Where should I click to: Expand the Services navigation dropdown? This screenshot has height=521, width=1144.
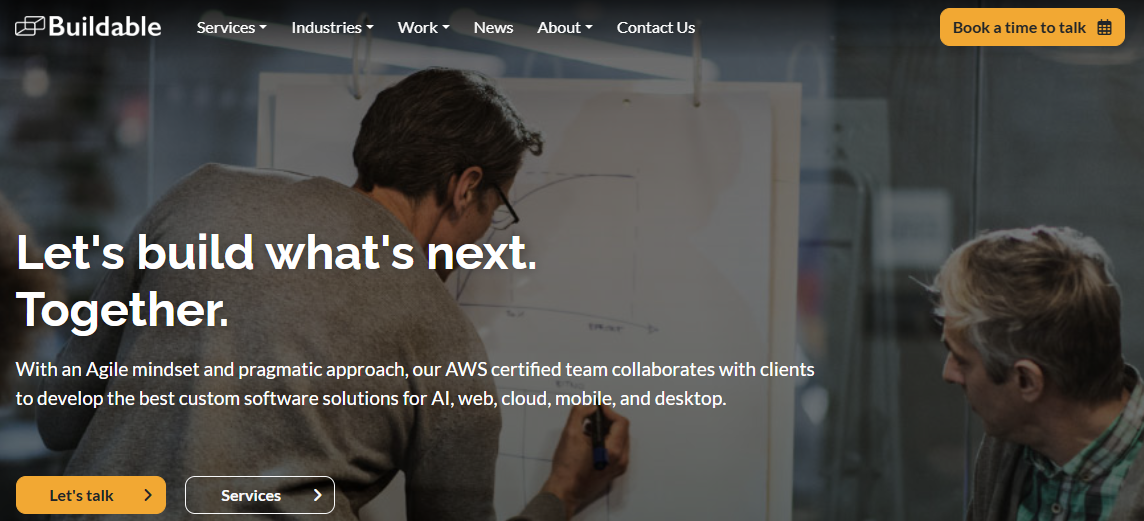tap(231, 28)
